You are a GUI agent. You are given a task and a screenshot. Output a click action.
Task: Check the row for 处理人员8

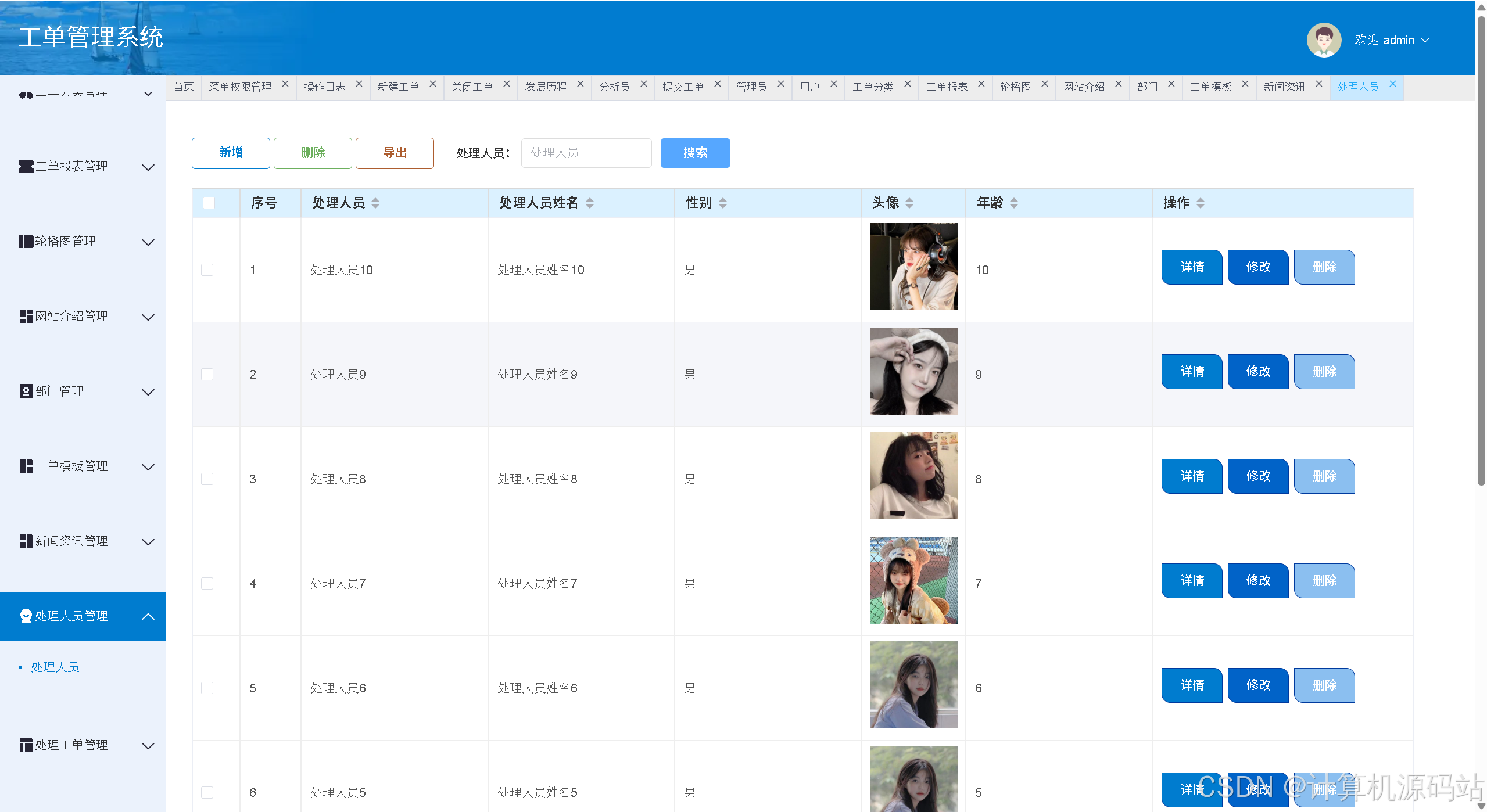point(207,479)
